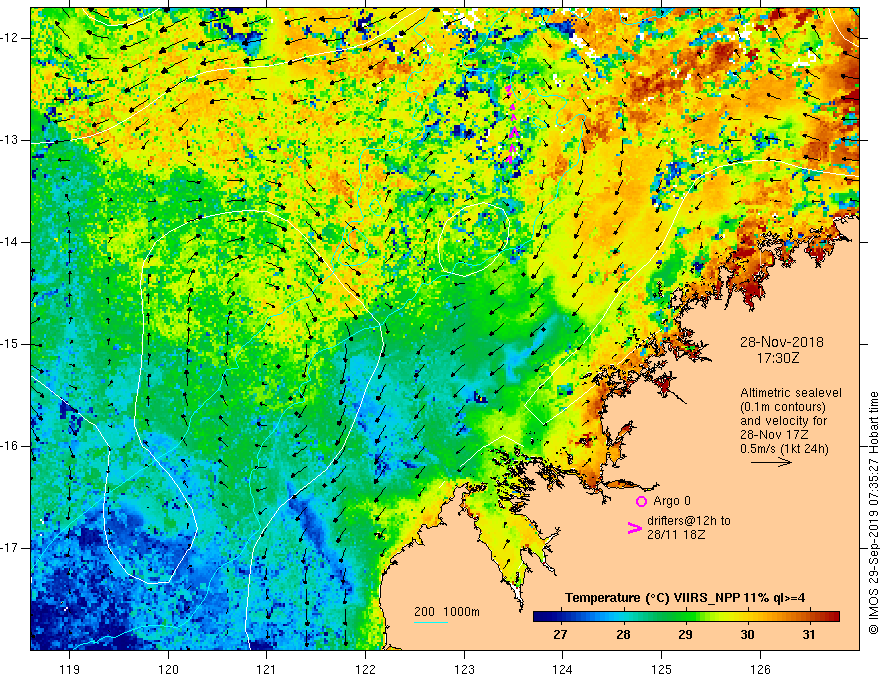Click the longitude 120 axis label
The image size is (880, 680).
[x=168, y=669]
